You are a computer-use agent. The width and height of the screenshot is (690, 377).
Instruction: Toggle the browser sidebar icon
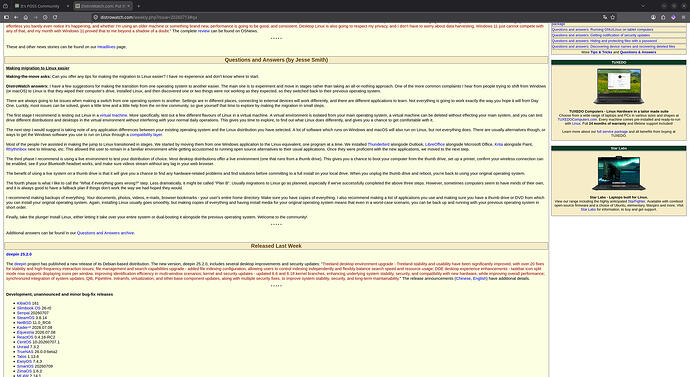(x=6, y=17)
